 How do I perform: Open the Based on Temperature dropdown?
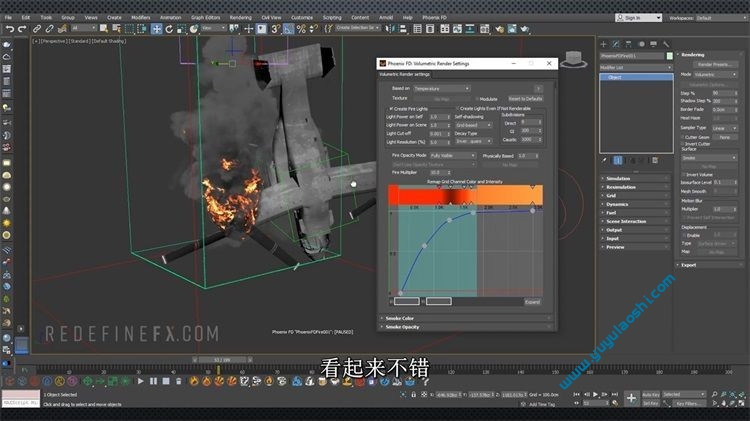point(441,89)
